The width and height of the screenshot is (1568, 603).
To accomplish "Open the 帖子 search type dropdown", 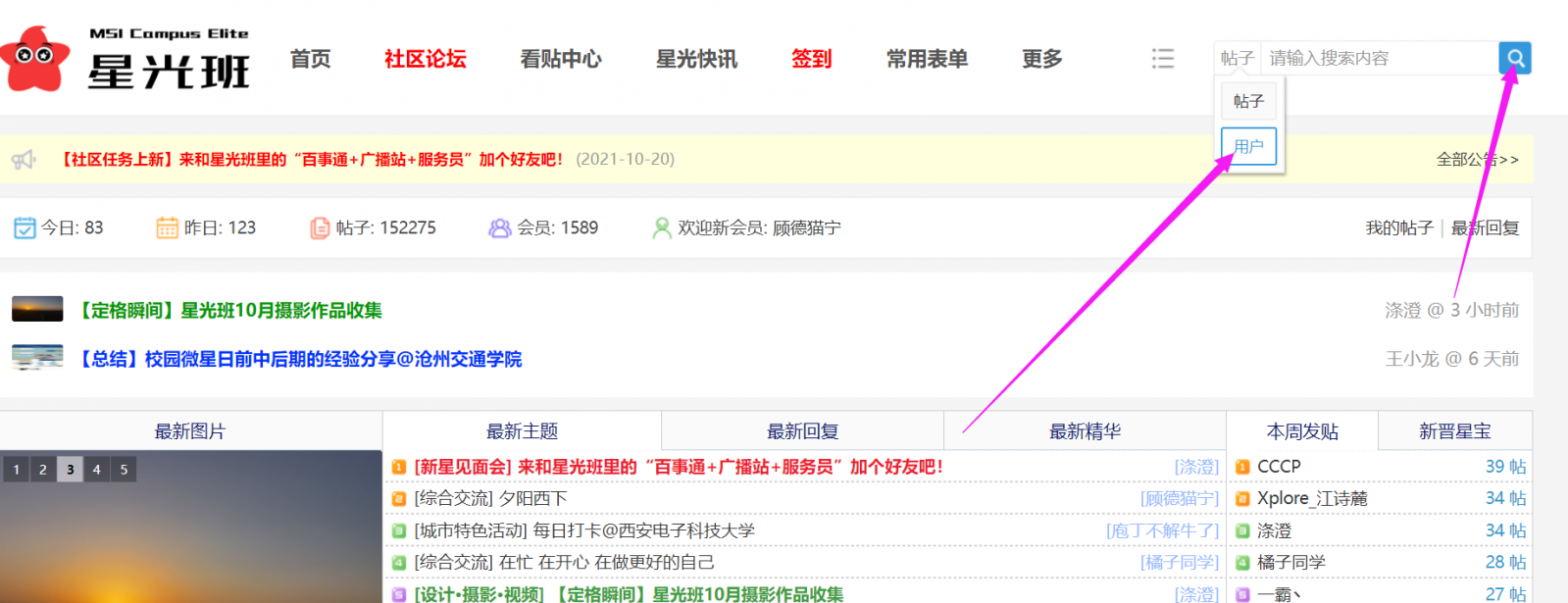I will click(1238, 58).
